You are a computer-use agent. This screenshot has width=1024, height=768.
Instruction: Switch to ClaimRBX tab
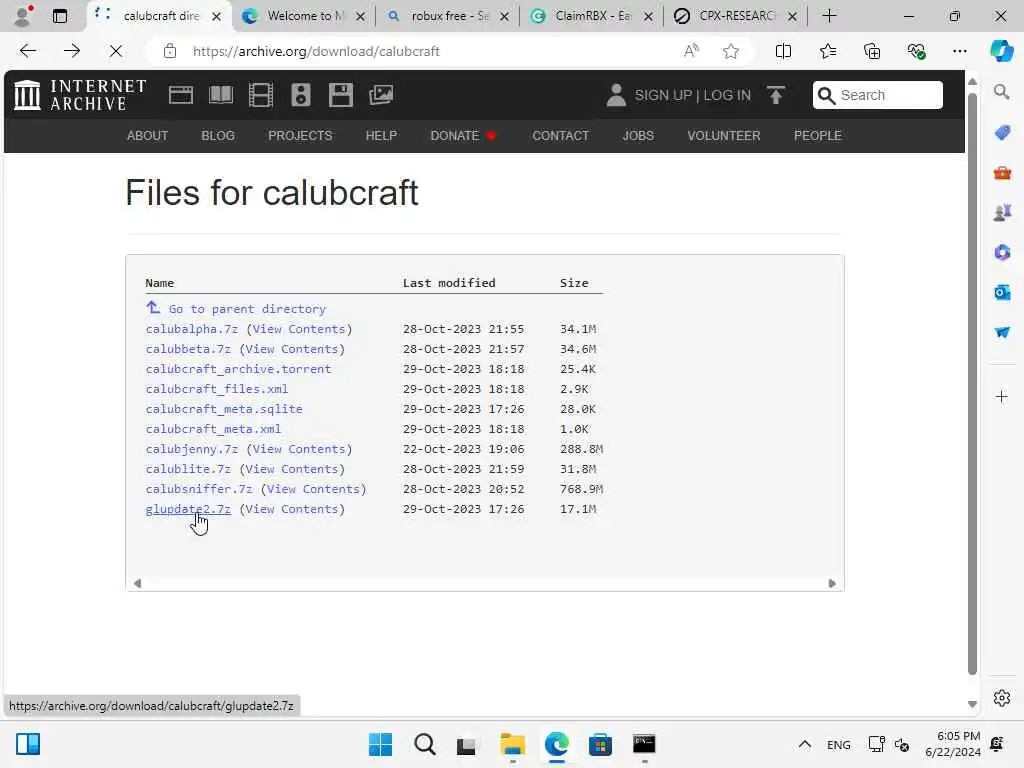(x=591, y=16)
